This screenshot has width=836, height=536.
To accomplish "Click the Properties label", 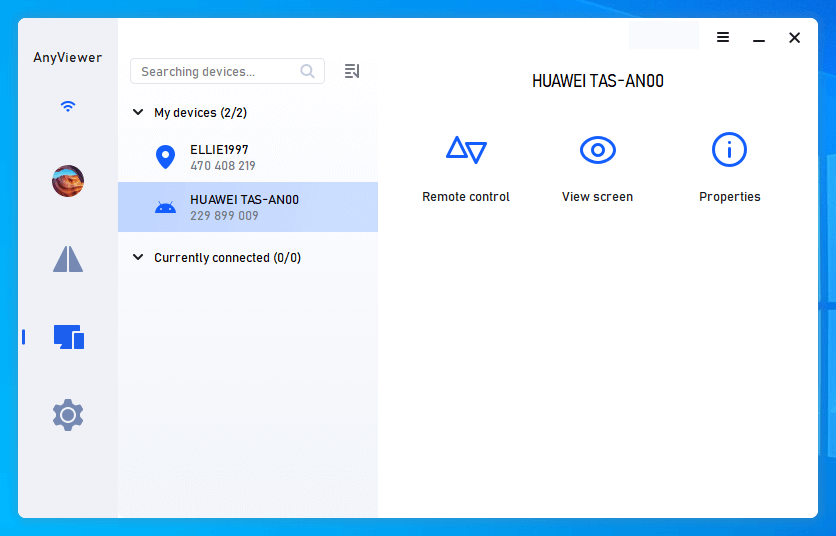I will [x=729, y=197].
